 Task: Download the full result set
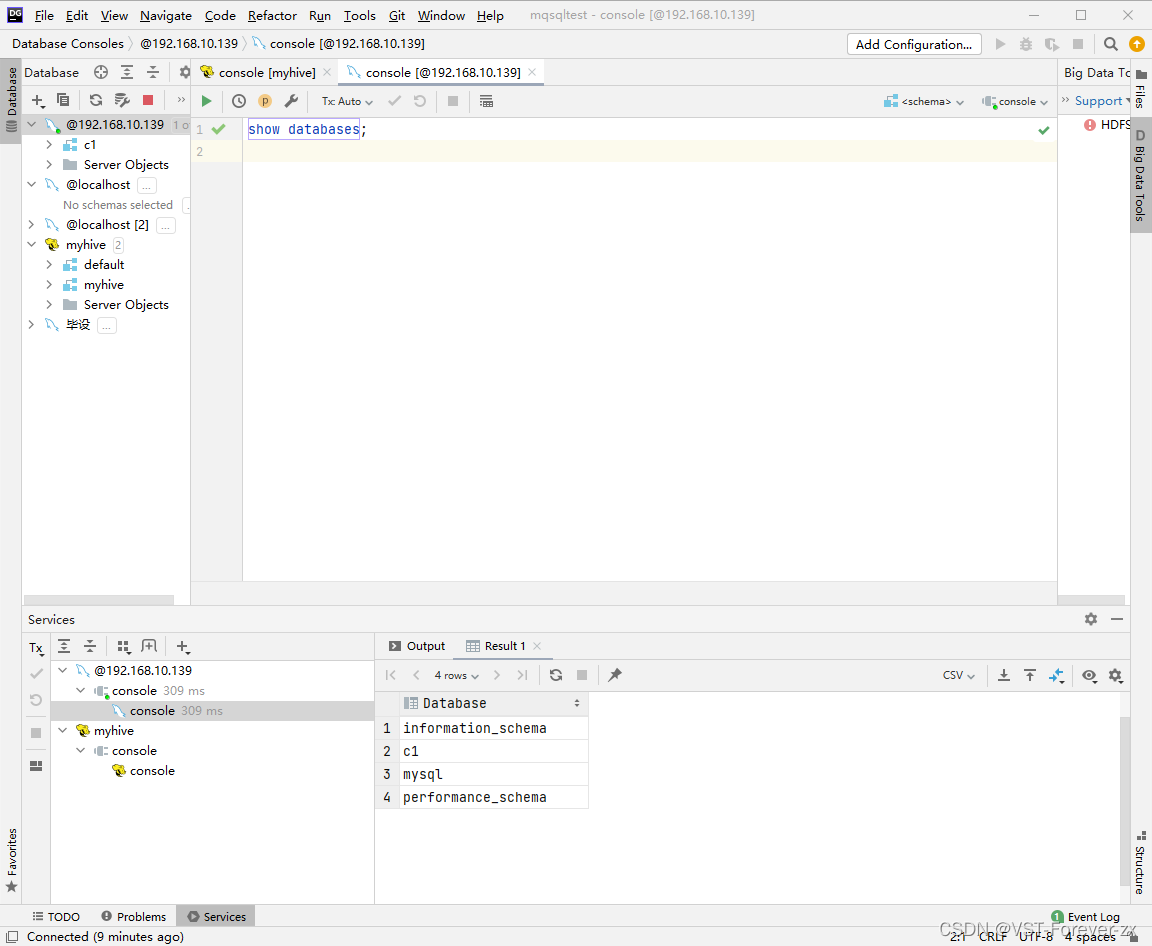1004,675
